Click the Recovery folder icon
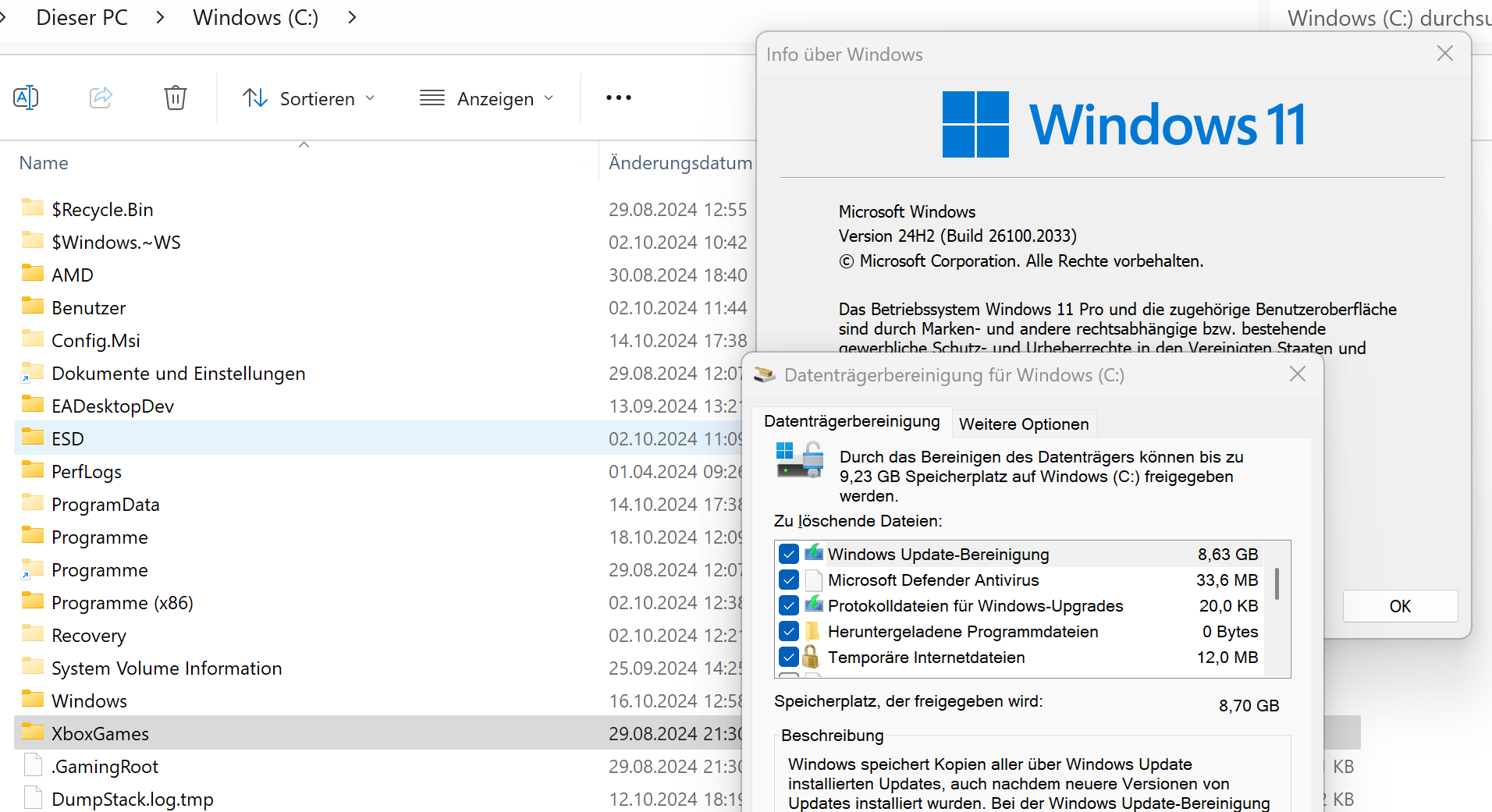This screenshot has width=1492, height=812. pyautogui.click(x=33, y=634)
